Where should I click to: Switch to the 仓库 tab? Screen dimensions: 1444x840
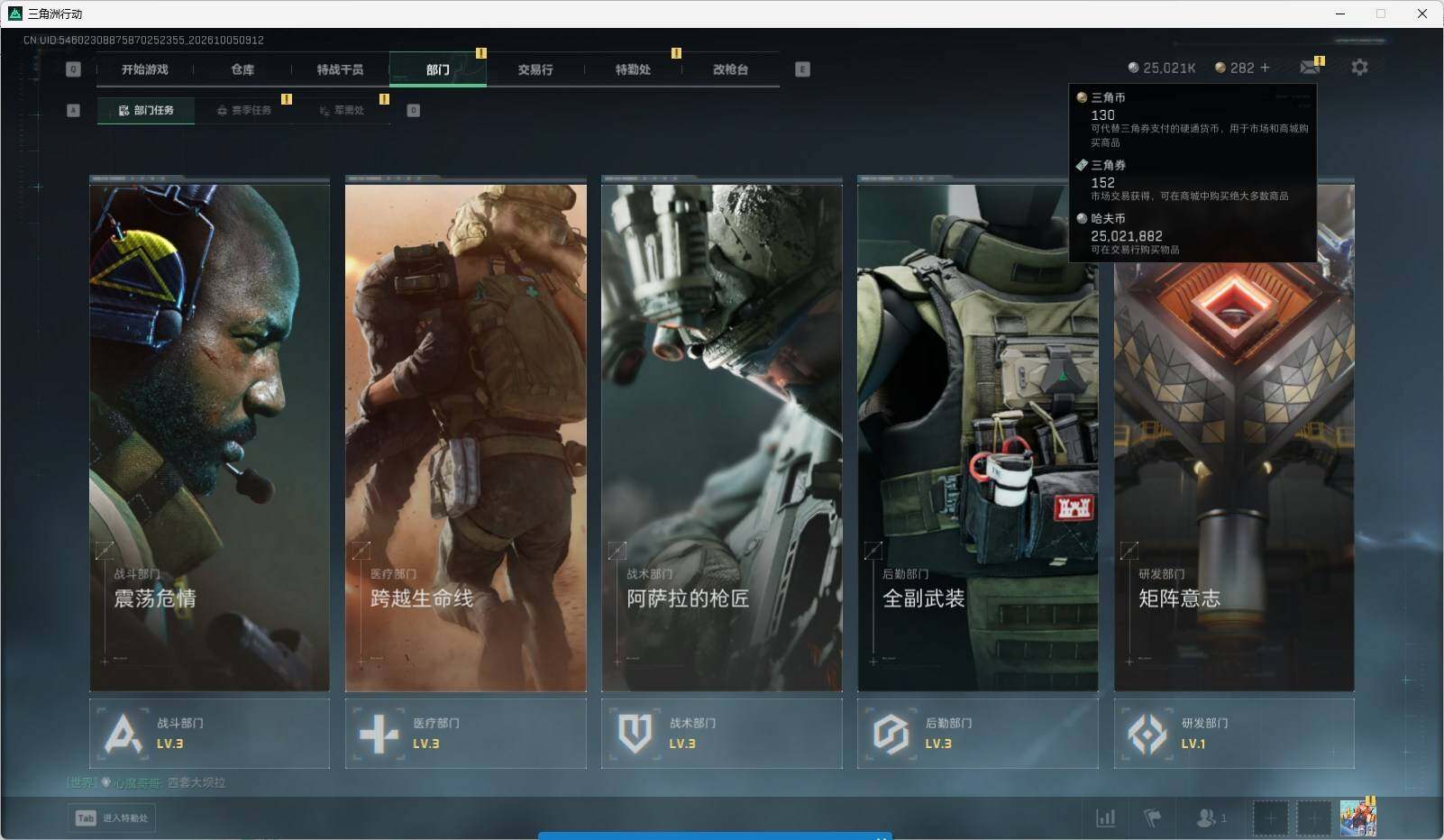[x=242, y=69]
